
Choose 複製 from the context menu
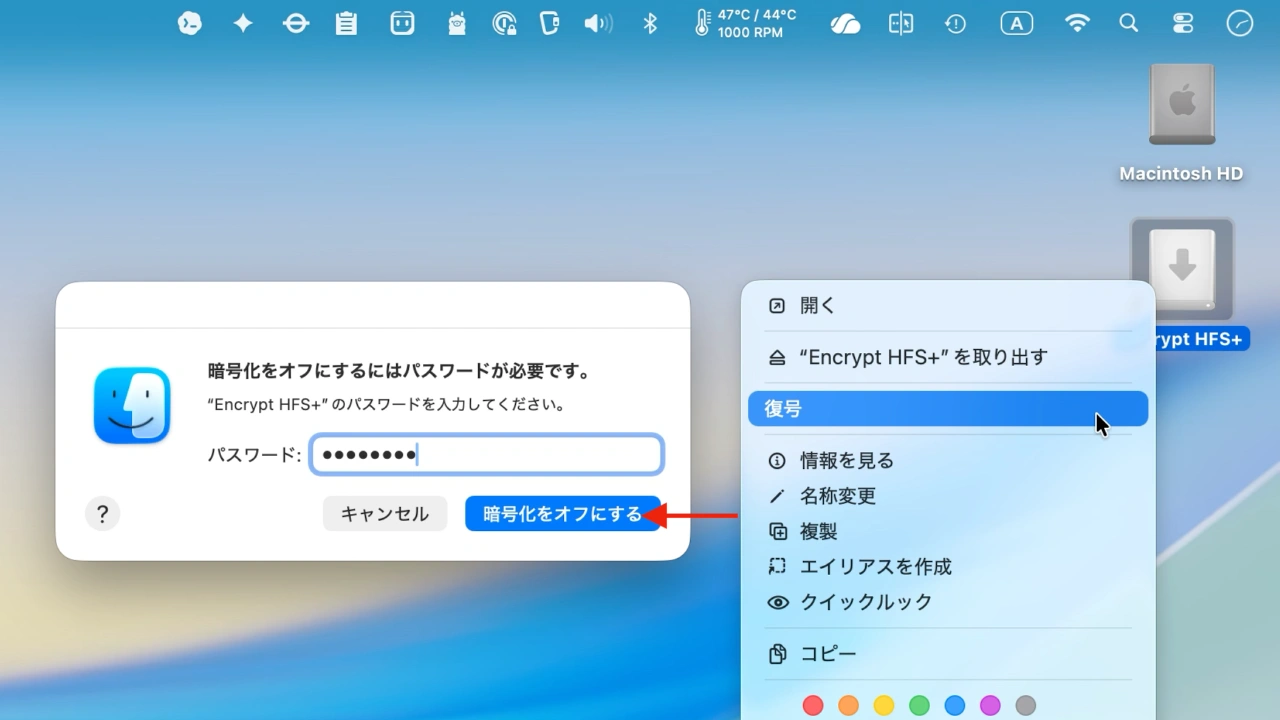click(x=948, y=531)
